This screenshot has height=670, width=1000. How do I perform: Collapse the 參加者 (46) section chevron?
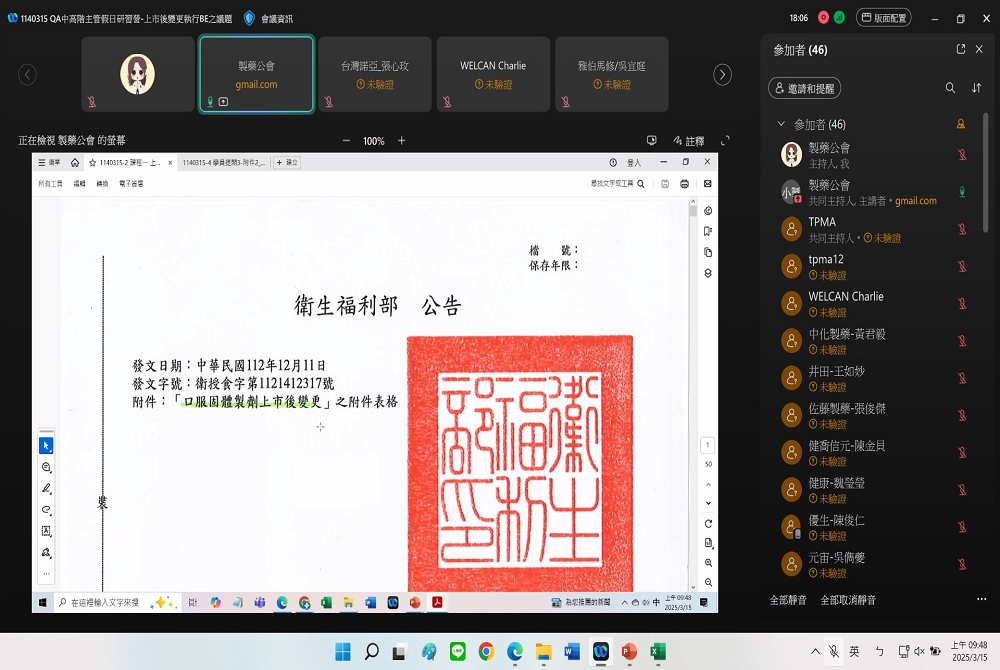781,124
